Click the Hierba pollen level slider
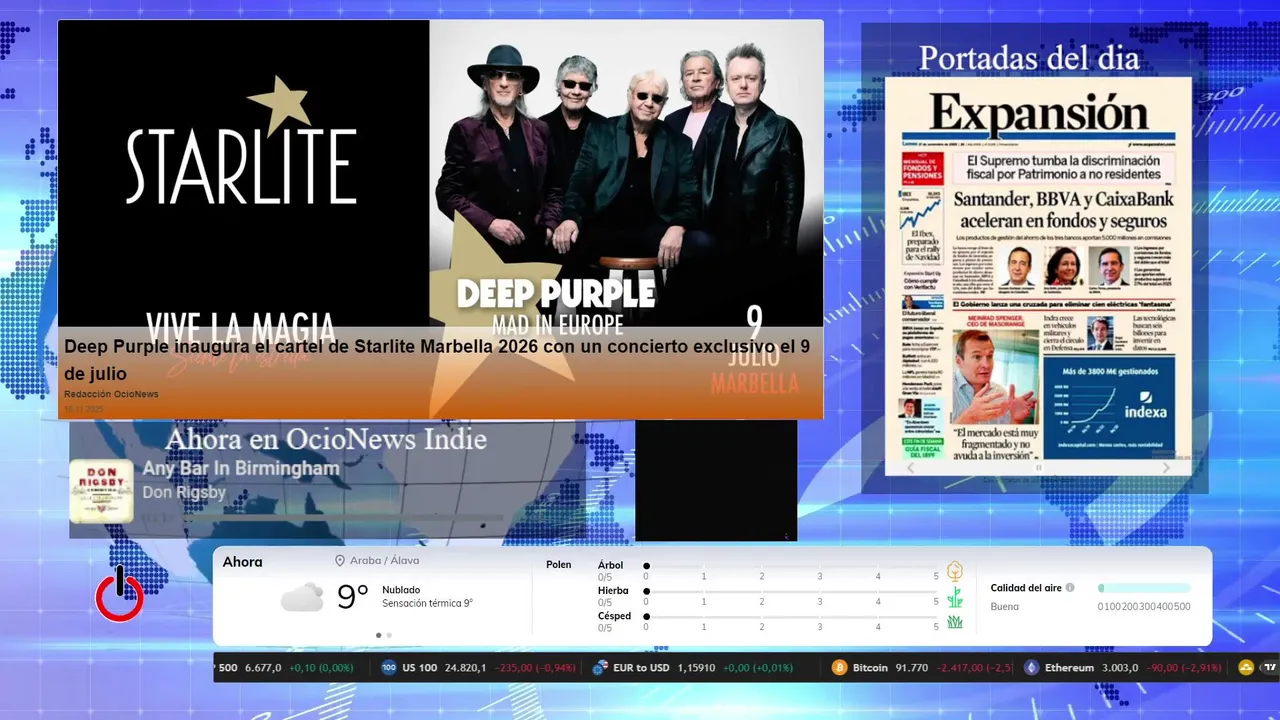Viewport: 1280px width, 720px height. [791, 592]
